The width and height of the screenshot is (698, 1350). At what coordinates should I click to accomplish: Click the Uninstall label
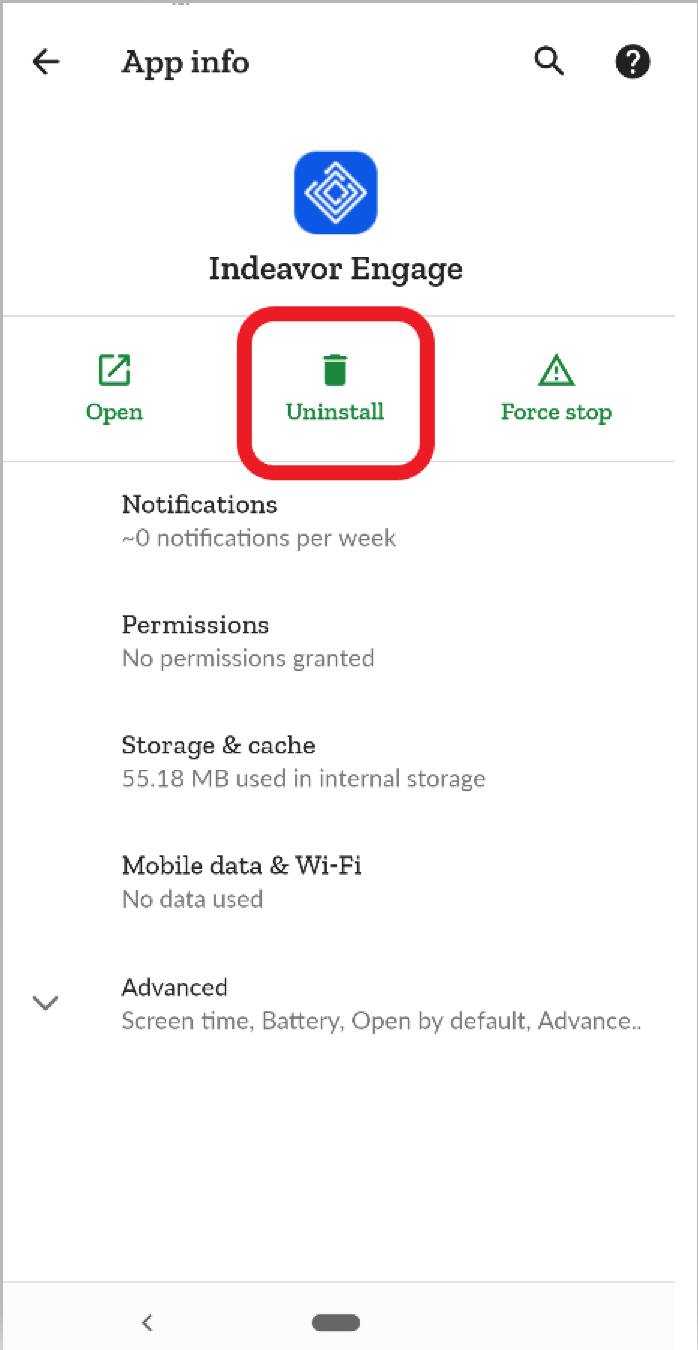click(335, 412)
